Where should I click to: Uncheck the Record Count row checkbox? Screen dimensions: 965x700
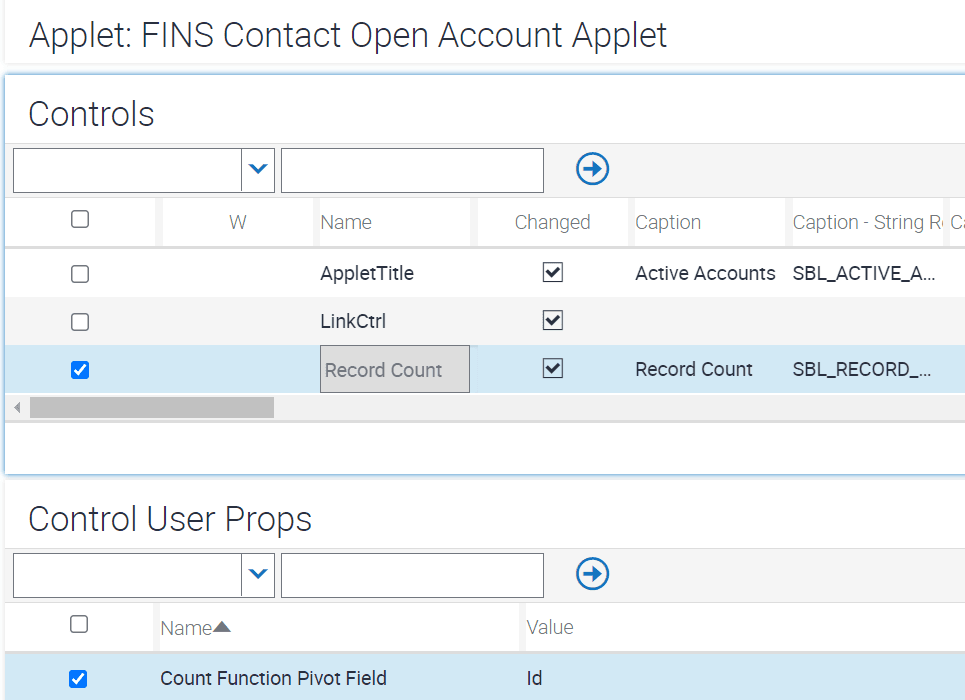tap(79, 369)
